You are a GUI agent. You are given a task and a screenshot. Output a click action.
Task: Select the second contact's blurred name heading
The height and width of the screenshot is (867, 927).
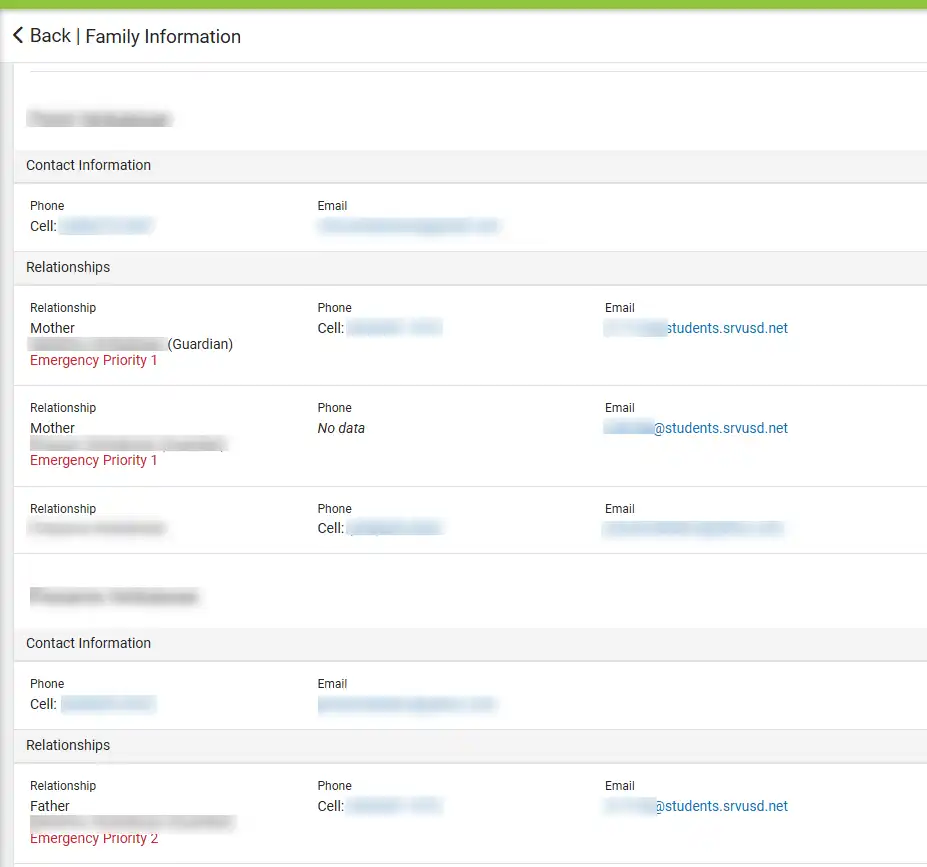click(114, 597)
